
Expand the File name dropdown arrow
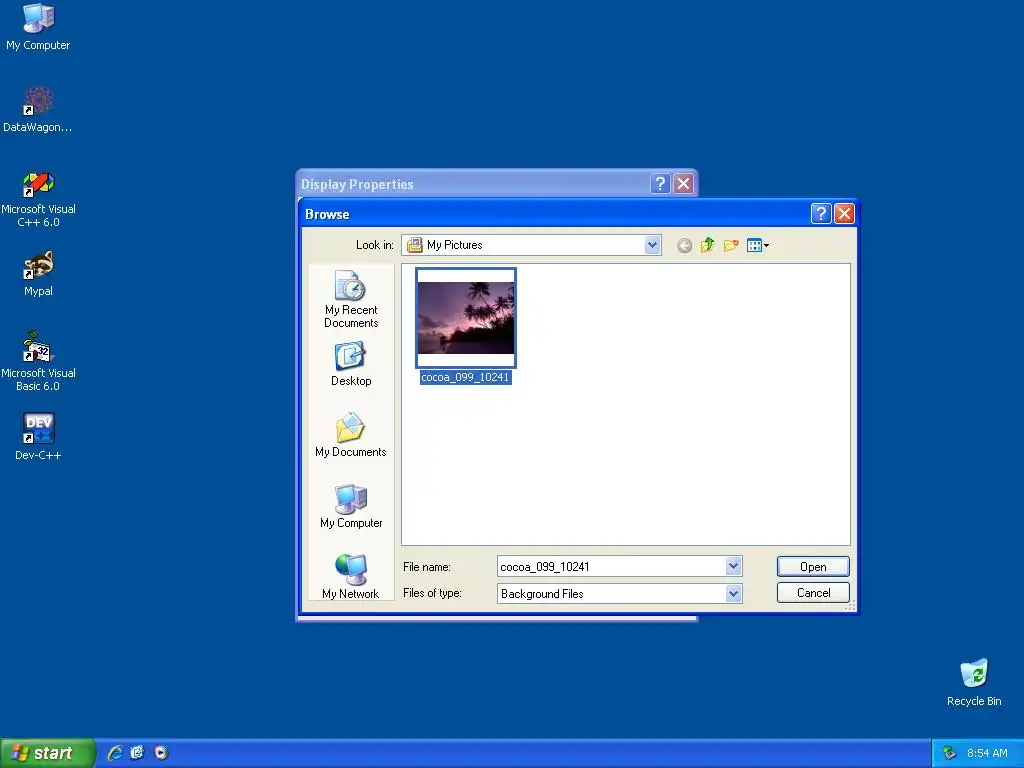pos(733,566)
